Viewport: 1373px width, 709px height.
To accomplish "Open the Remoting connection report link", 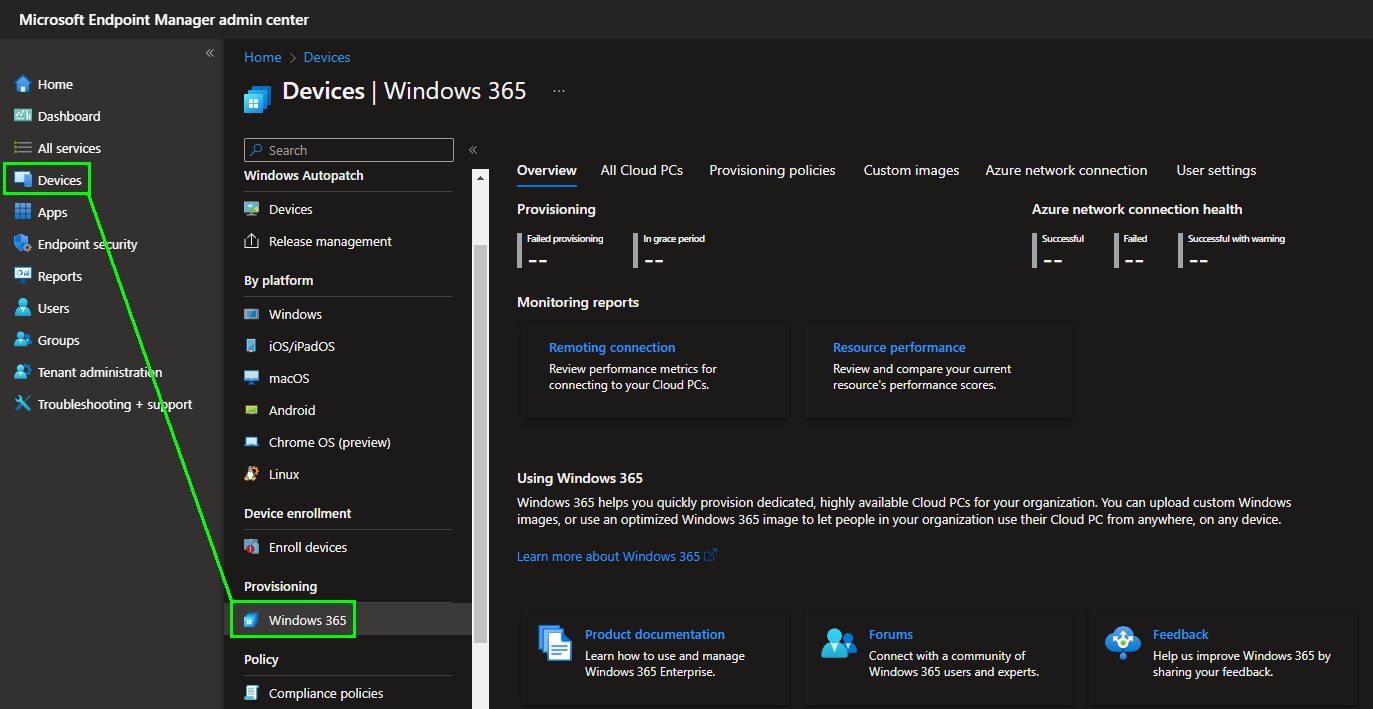I will 612,347.
